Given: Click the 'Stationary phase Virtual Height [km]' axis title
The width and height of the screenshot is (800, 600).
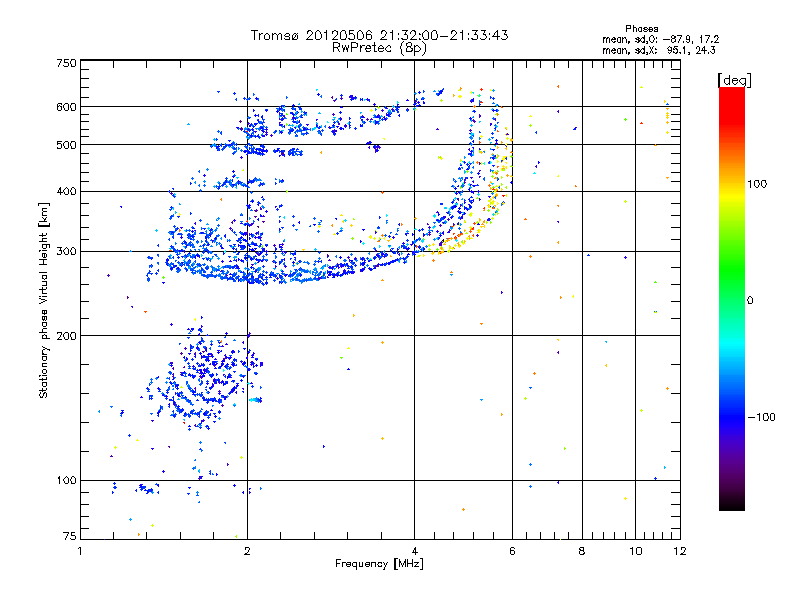Looking at the screenshot, I should (44, 300).
